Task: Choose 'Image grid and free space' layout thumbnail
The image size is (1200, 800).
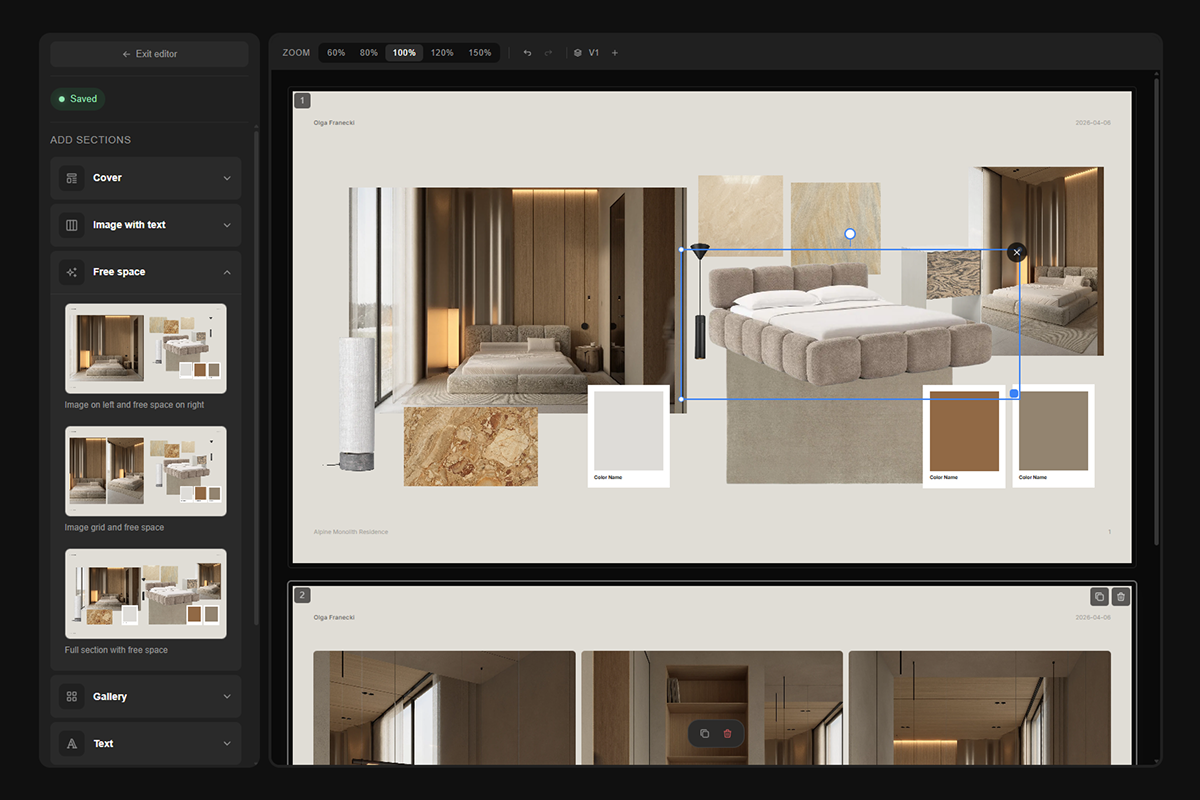Action: pyautogui.click(x=146, y=472)
